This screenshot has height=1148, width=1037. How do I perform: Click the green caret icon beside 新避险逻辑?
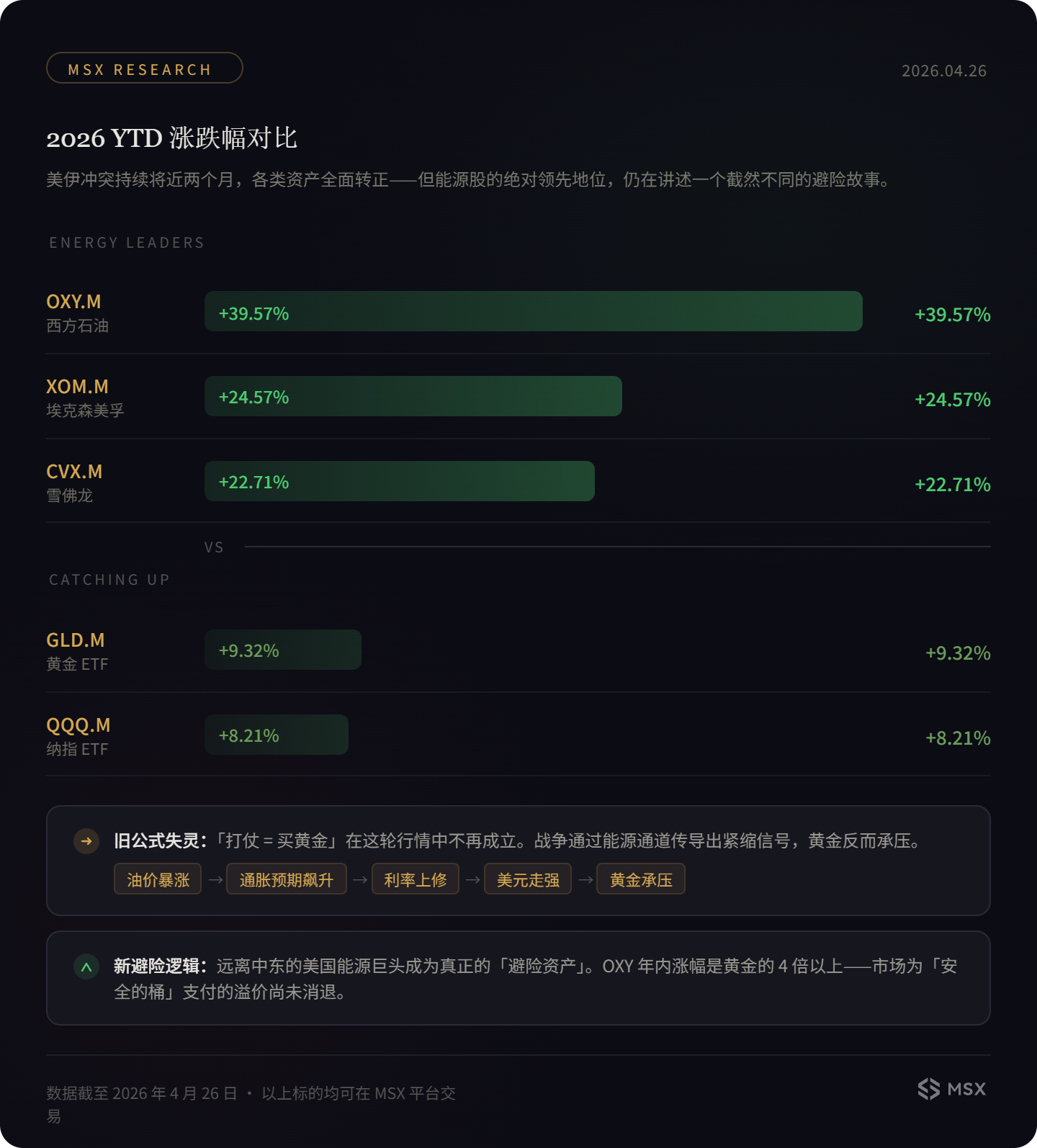[86, 967]
